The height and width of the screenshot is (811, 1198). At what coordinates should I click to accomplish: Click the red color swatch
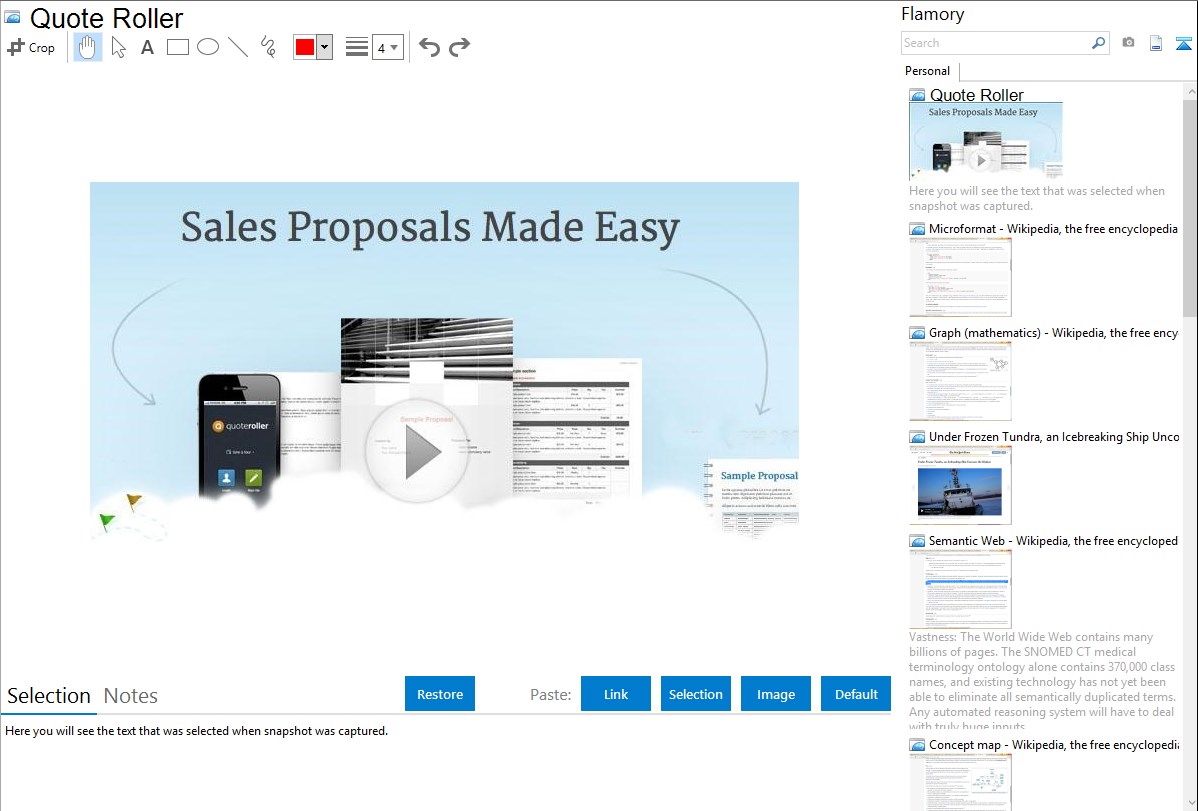point(305,47)
